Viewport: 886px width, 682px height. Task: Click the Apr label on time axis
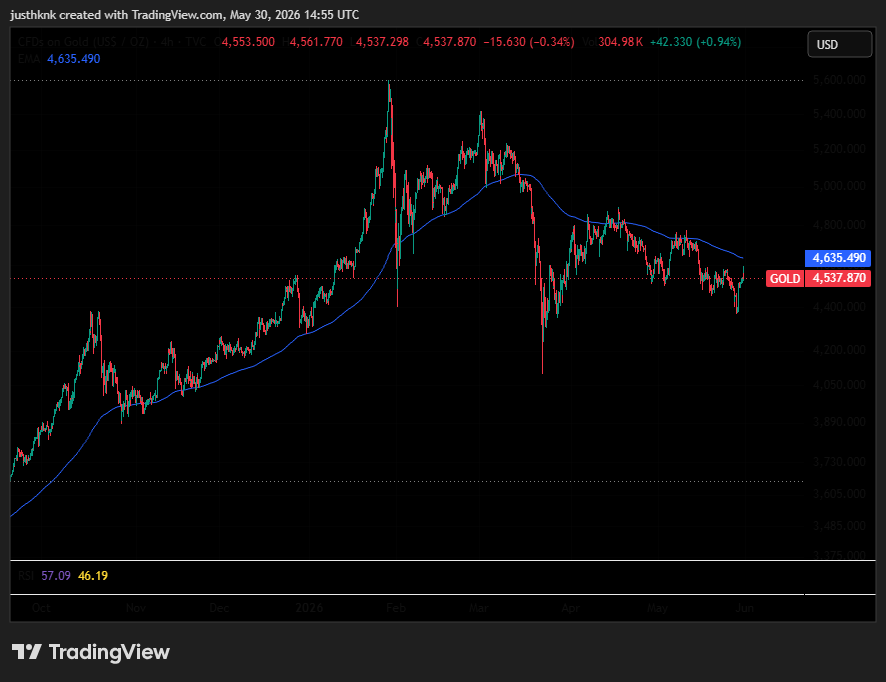pyautogui.click(x=571, y=608)
